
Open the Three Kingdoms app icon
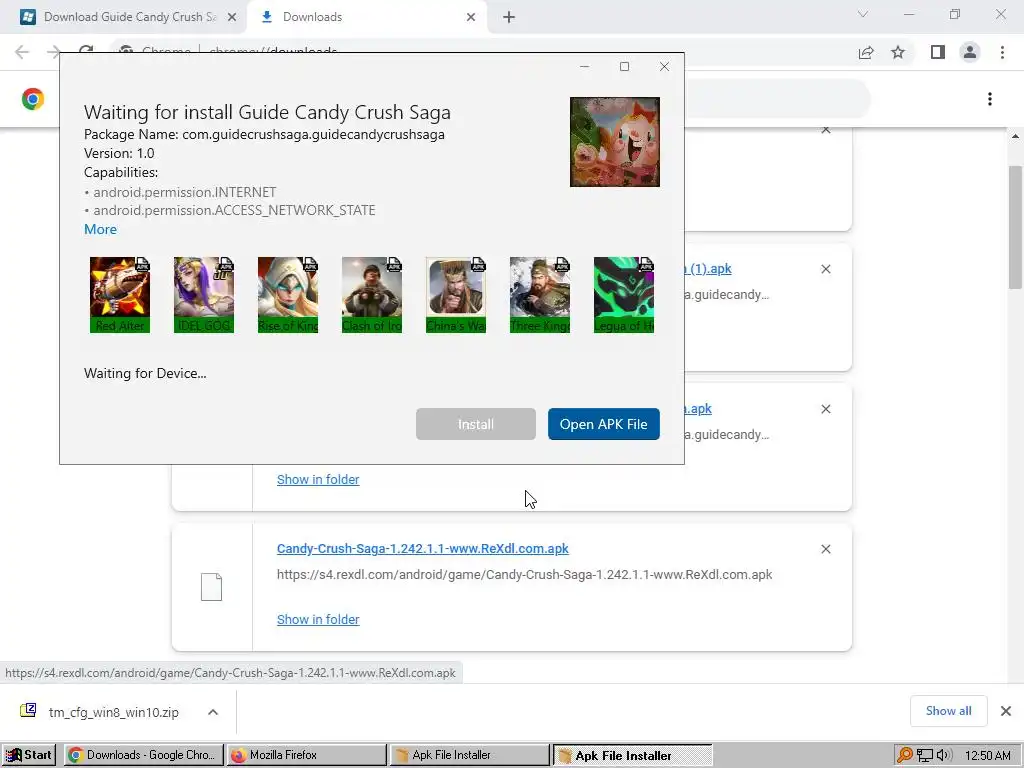click(x=540, y=295)
